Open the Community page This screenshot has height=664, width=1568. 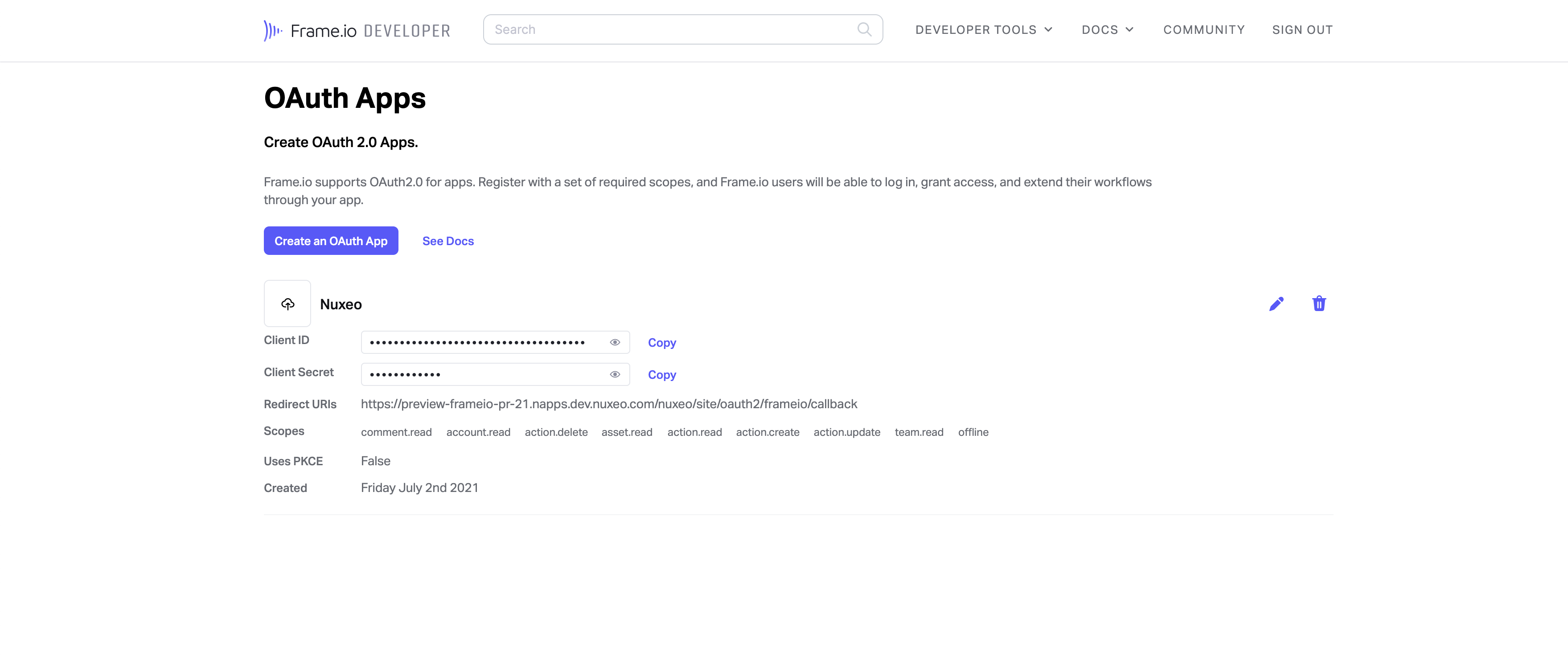[1203, 30]
